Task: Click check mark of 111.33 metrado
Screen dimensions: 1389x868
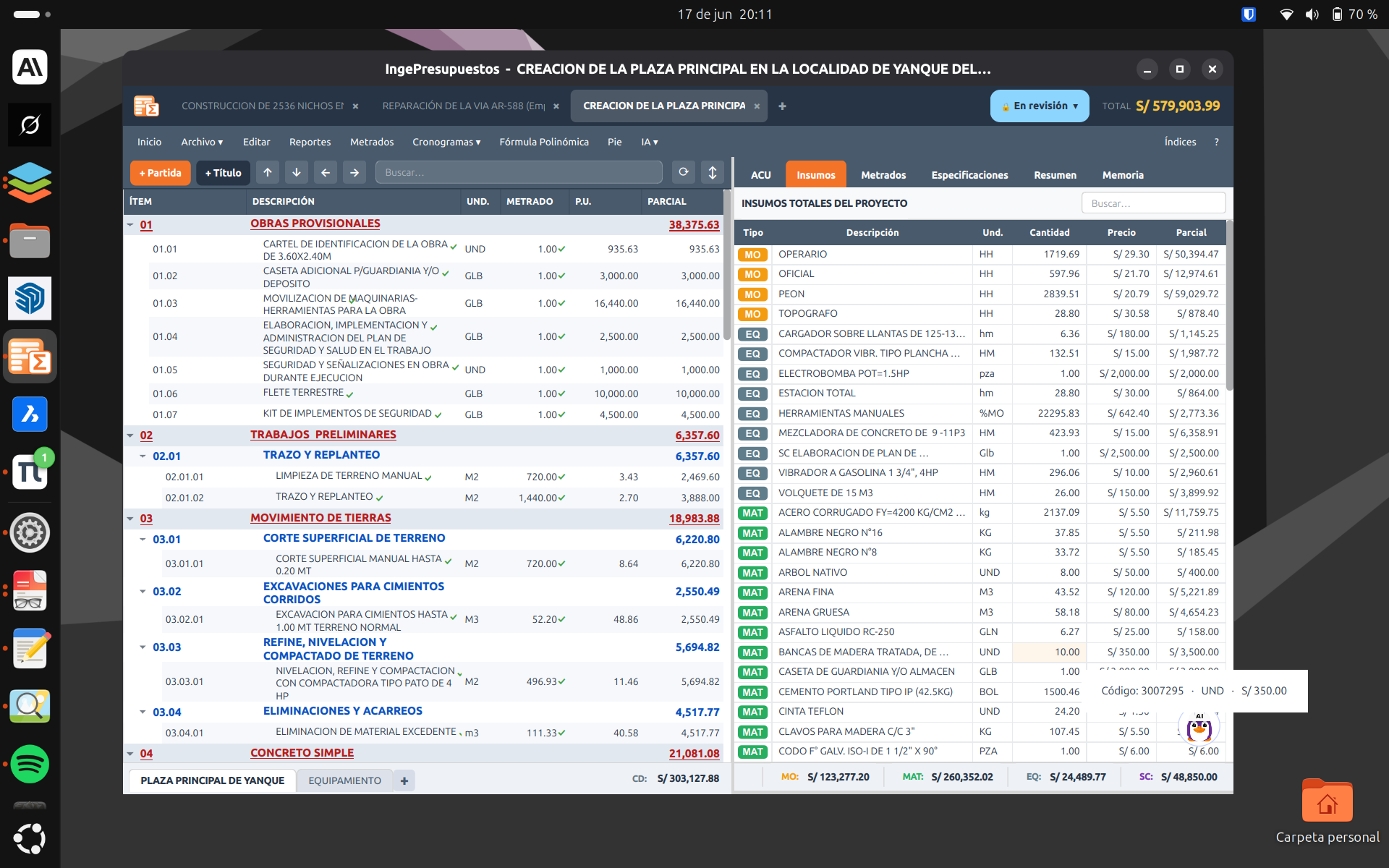Action: (x=561, y=733)
